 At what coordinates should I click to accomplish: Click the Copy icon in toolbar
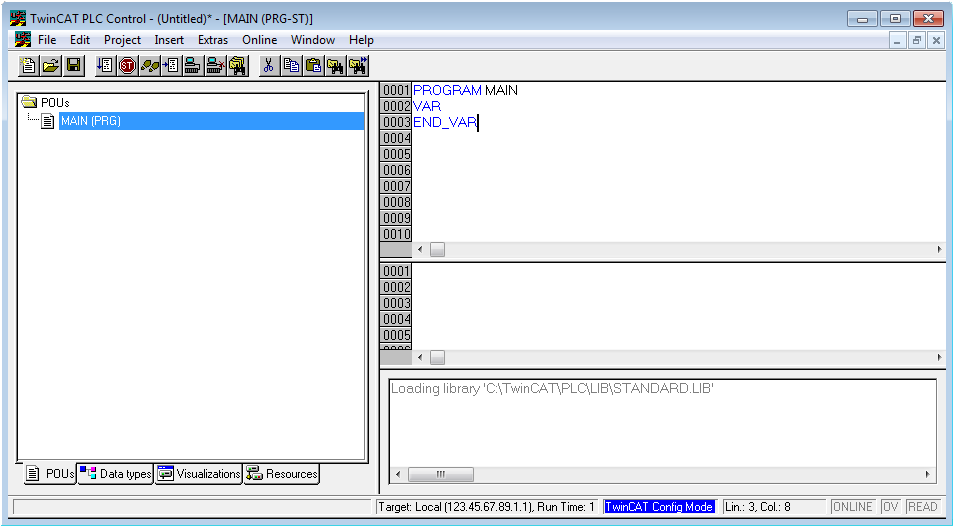tap(291, 66)
